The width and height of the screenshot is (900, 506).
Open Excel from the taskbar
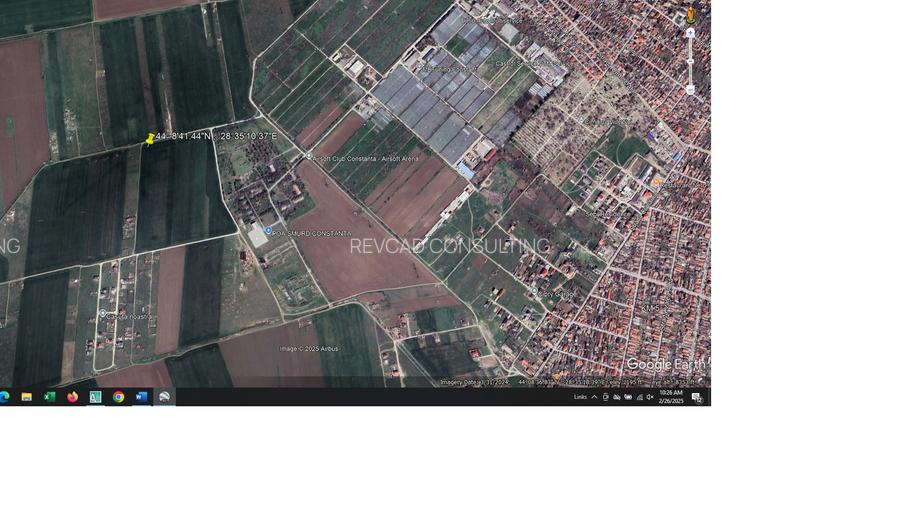click(49, 397)
